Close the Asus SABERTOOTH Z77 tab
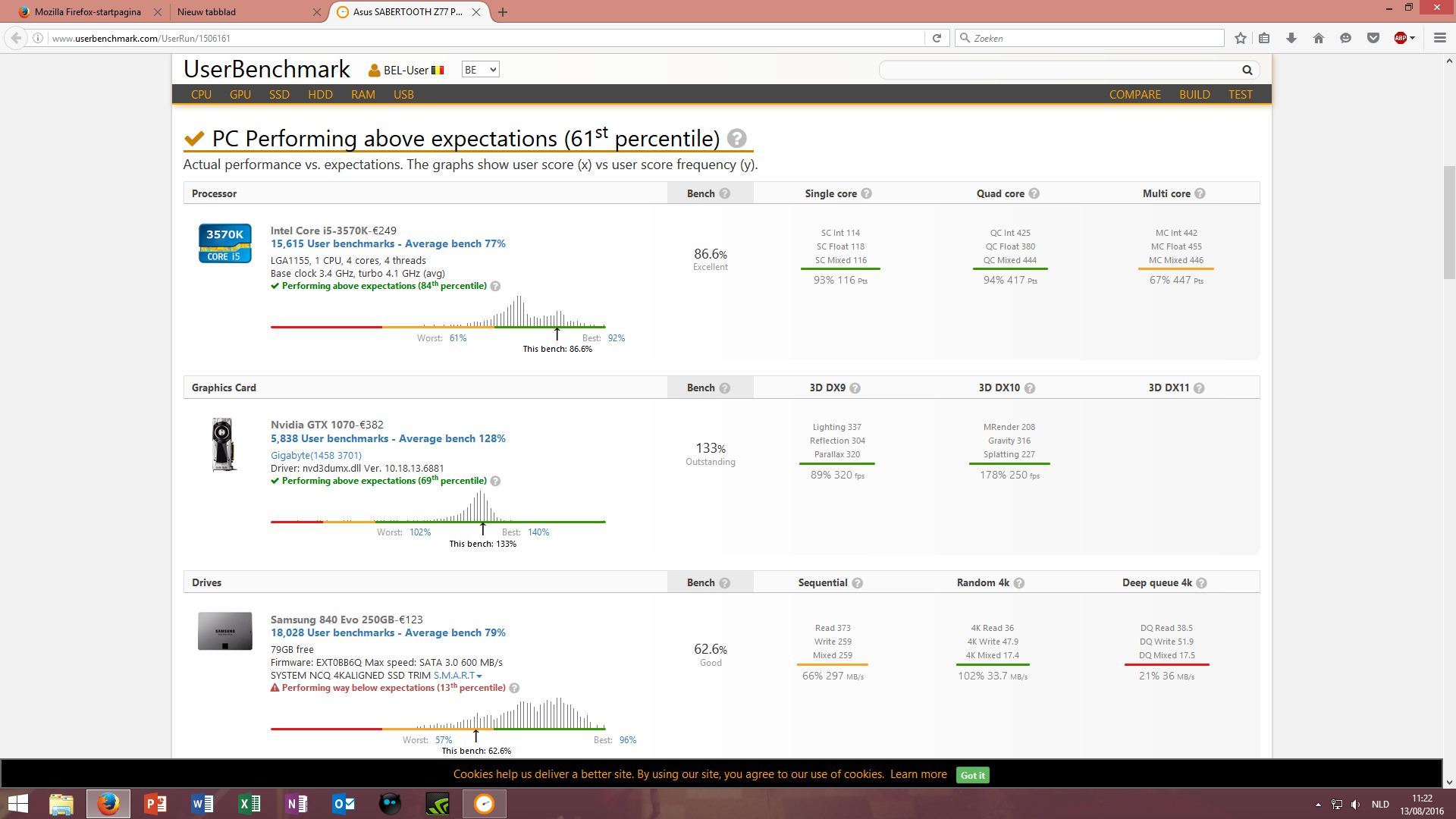This screenshot has width=1456, height=819. pos(476,11)
